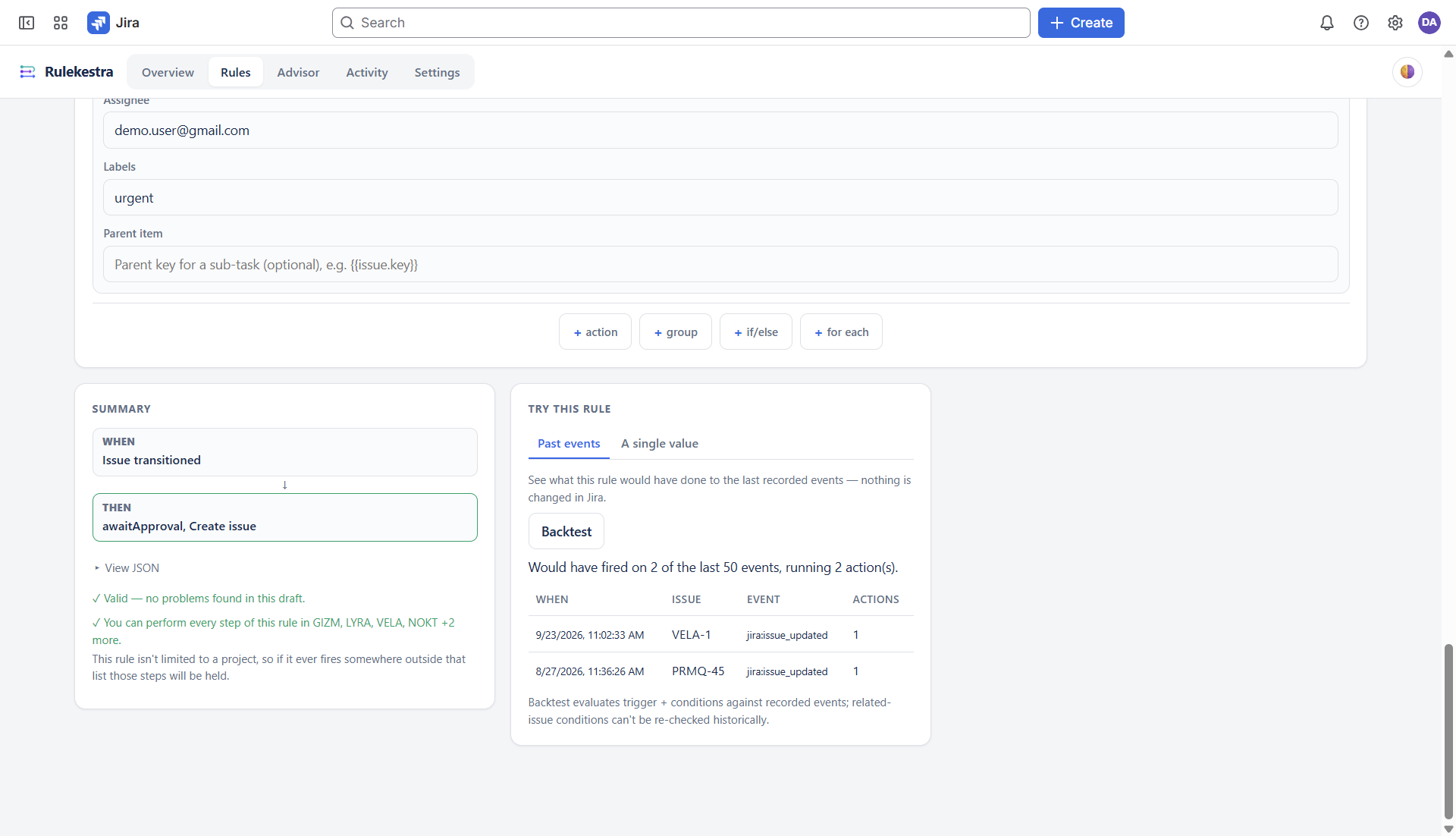
Task: Click the Labels field containing urgent
Action: 720,197
